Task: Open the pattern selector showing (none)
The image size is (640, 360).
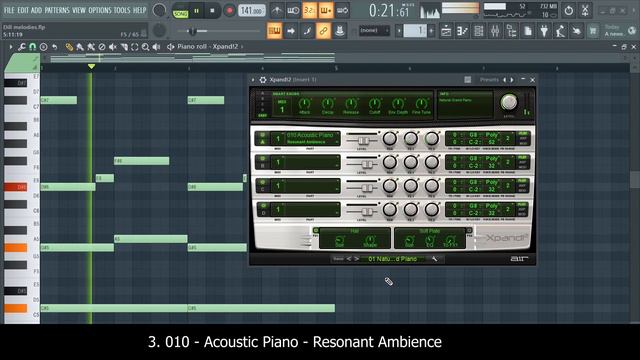Action: tap(374, 31)
